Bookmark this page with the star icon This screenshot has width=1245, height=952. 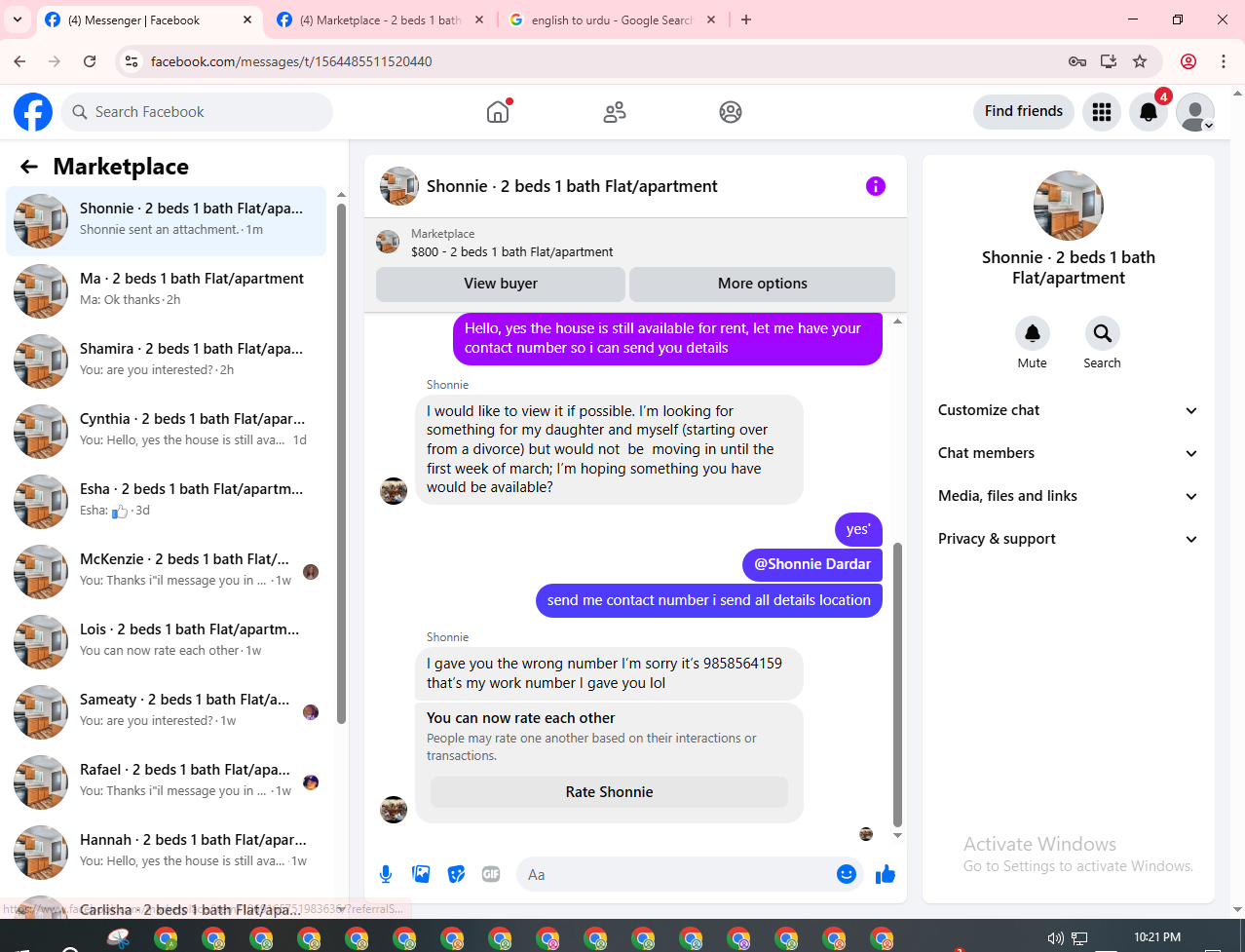coord(1140,61)
